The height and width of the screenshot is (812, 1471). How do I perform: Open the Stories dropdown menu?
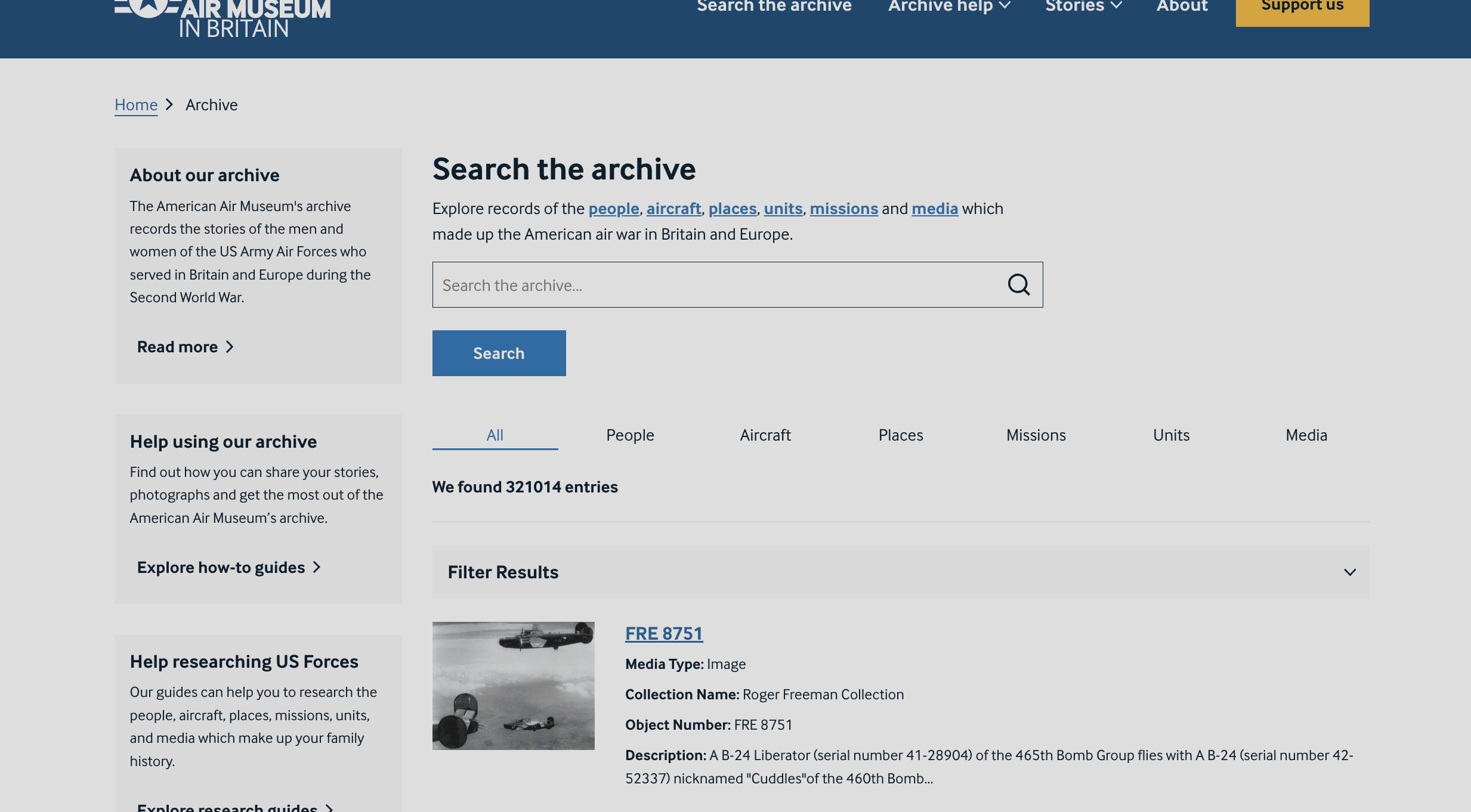pyautogui.click(x=1083, y=7)
